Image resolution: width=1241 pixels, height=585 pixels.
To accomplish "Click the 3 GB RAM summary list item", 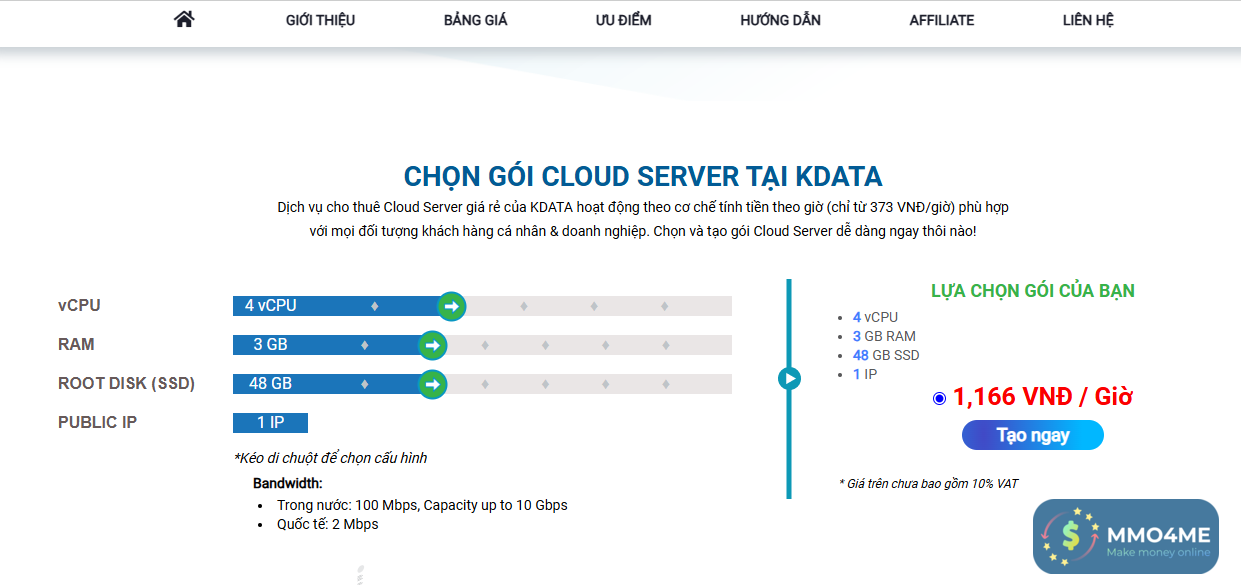I will [884, 336].
